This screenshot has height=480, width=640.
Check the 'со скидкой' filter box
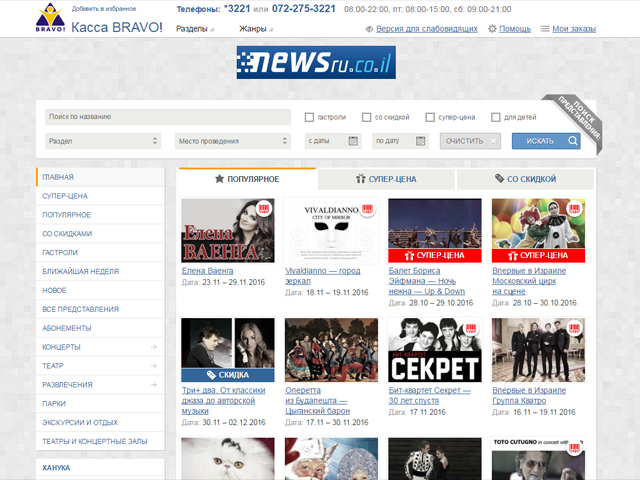367,117
